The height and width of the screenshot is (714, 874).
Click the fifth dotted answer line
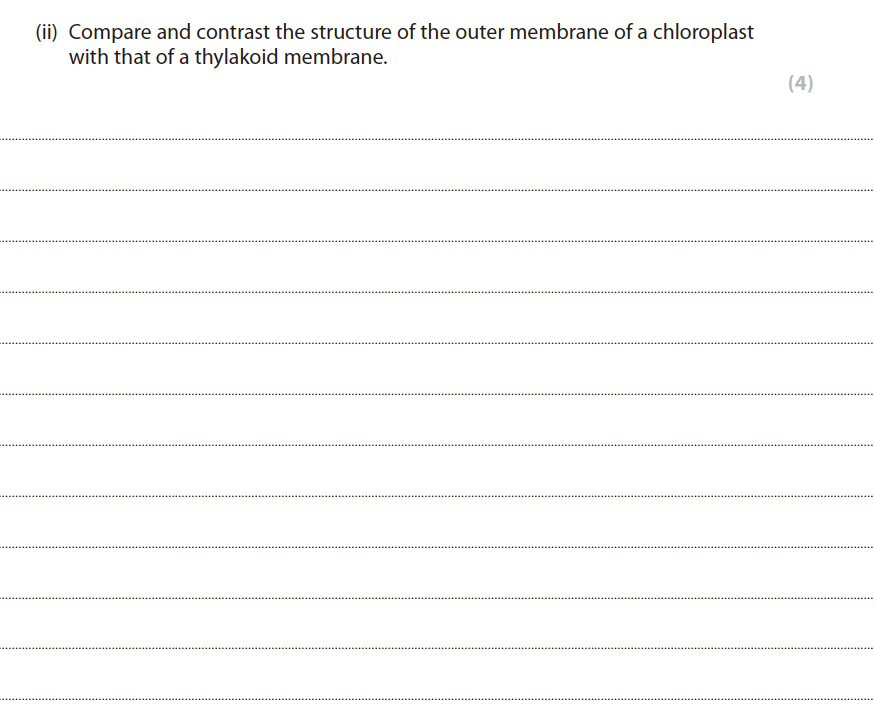(x=437, y=342)
